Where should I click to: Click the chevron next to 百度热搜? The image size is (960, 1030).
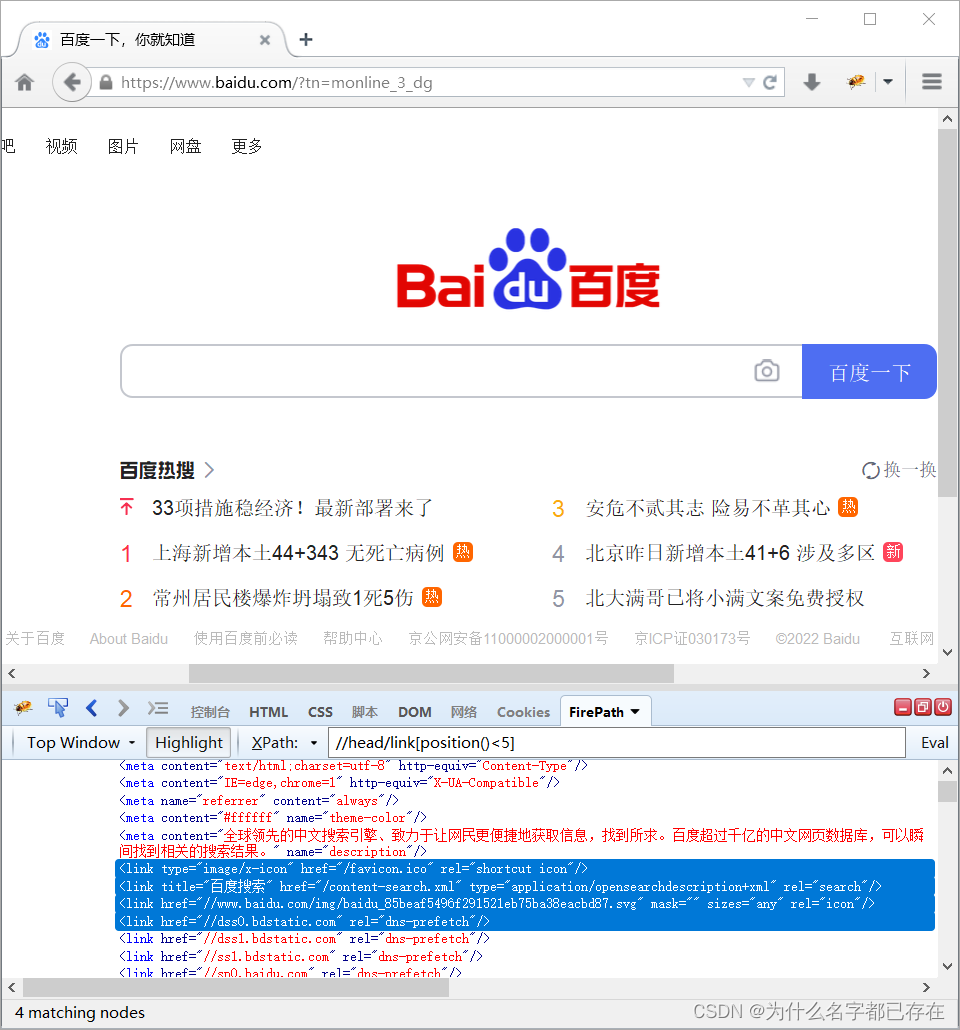209,470
